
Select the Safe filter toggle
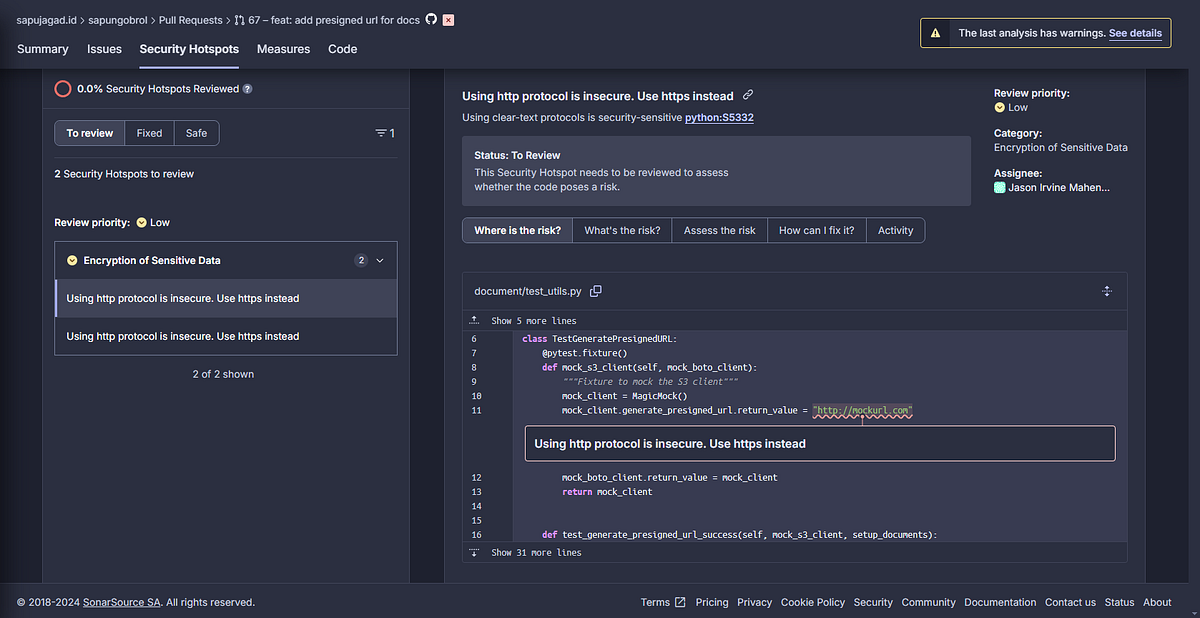coord(196,132)
